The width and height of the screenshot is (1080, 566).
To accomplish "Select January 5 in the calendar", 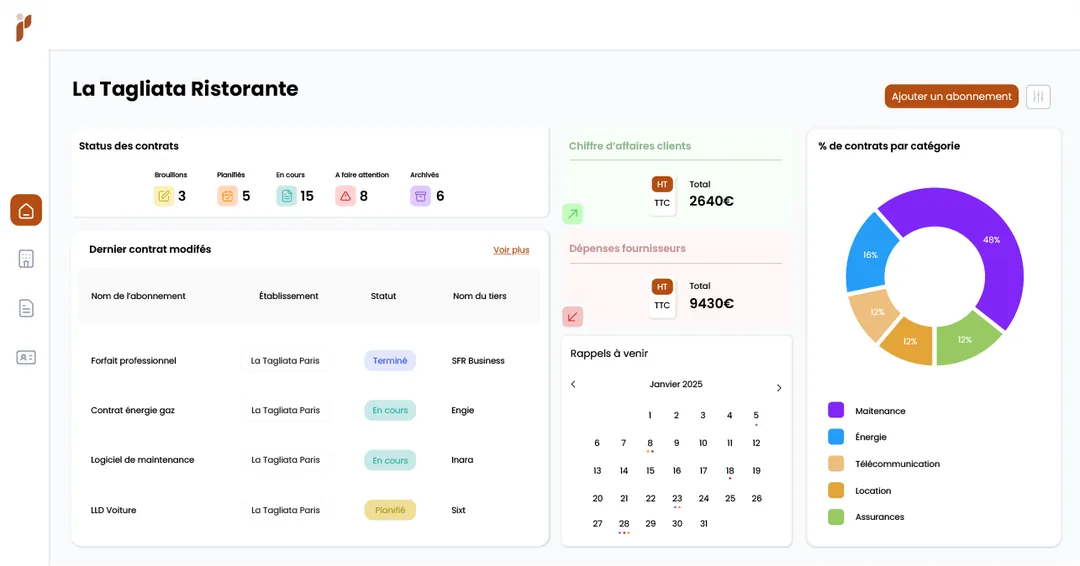I will [x=756, y=416].
